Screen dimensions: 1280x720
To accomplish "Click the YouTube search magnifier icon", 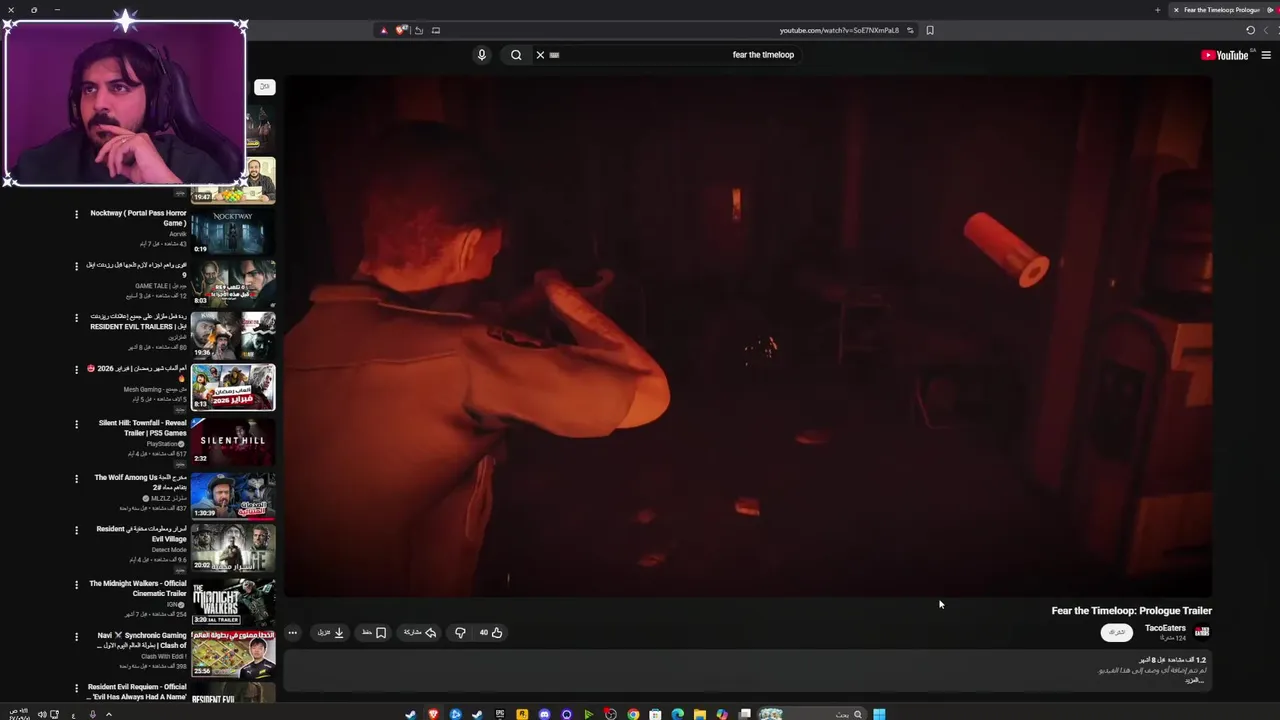I will (x=516, y=55).
